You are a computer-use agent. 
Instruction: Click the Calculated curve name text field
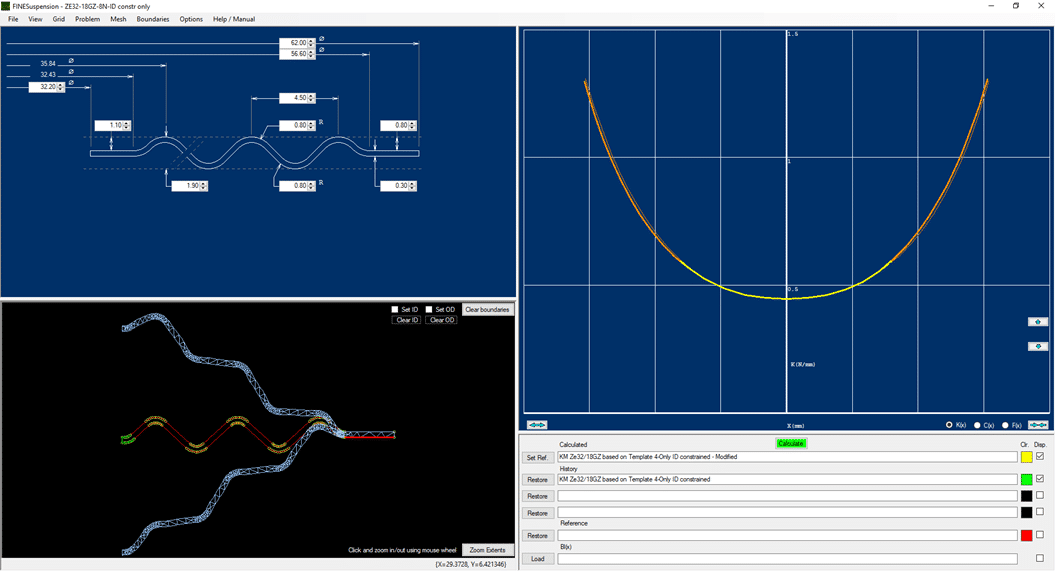pos(786,457)
